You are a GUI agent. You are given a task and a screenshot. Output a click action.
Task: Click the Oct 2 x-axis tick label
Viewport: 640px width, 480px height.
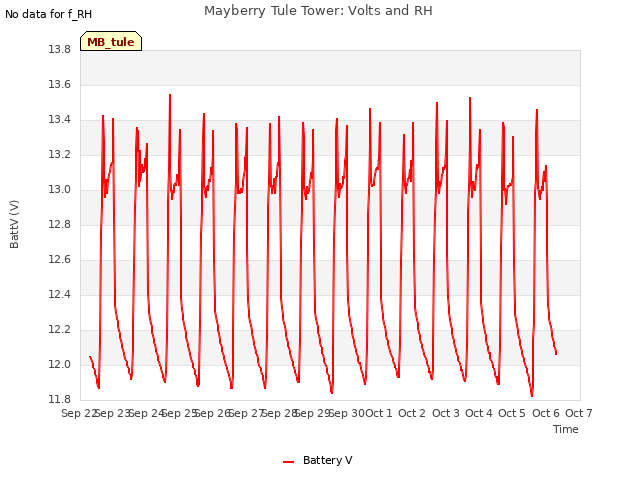412,413
